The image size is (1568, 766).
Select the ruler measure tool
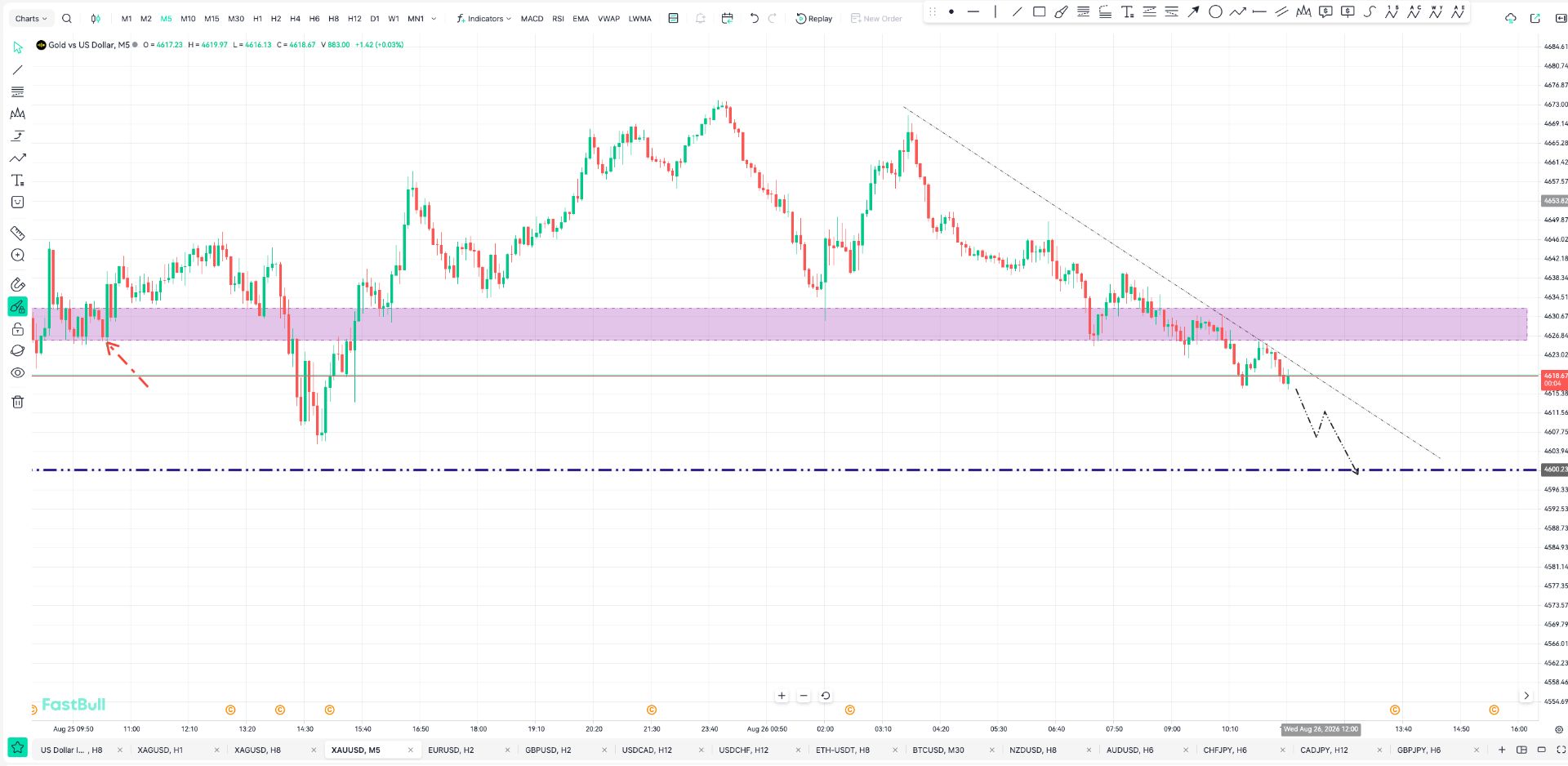tap(17, 233)
